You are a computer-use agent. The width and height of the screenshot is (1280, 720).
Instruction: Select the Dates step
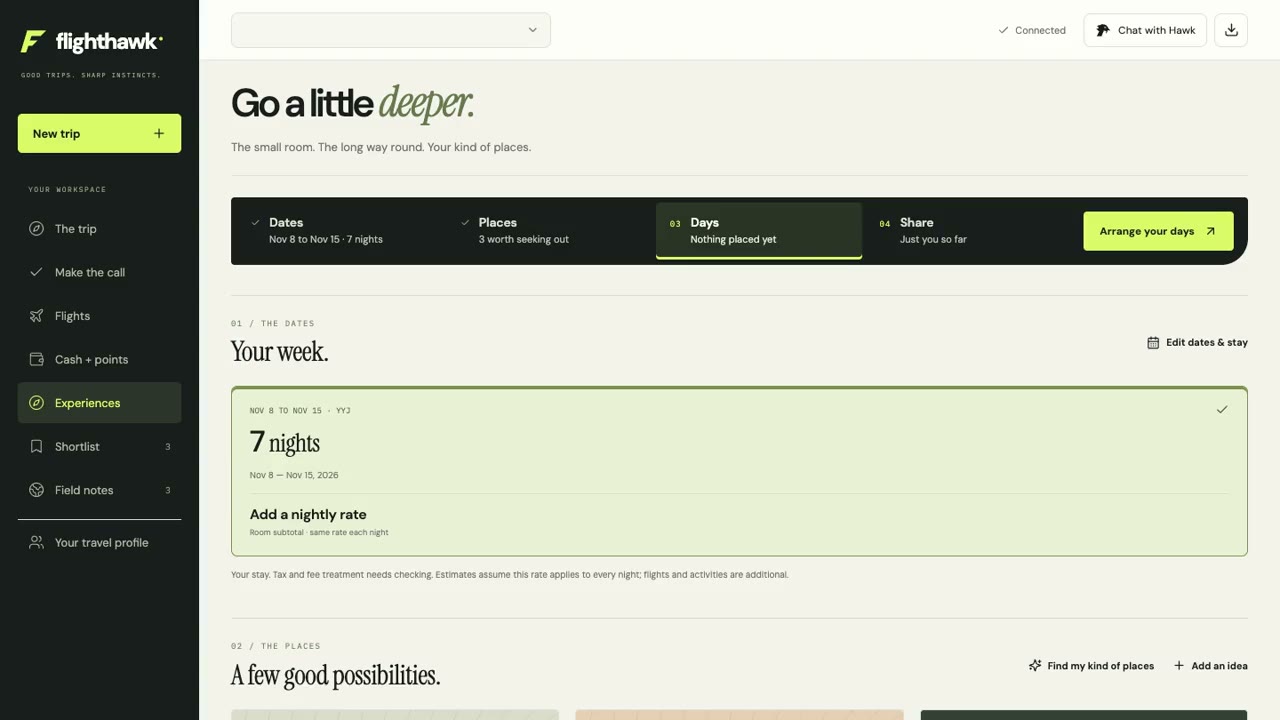point(342,231)
